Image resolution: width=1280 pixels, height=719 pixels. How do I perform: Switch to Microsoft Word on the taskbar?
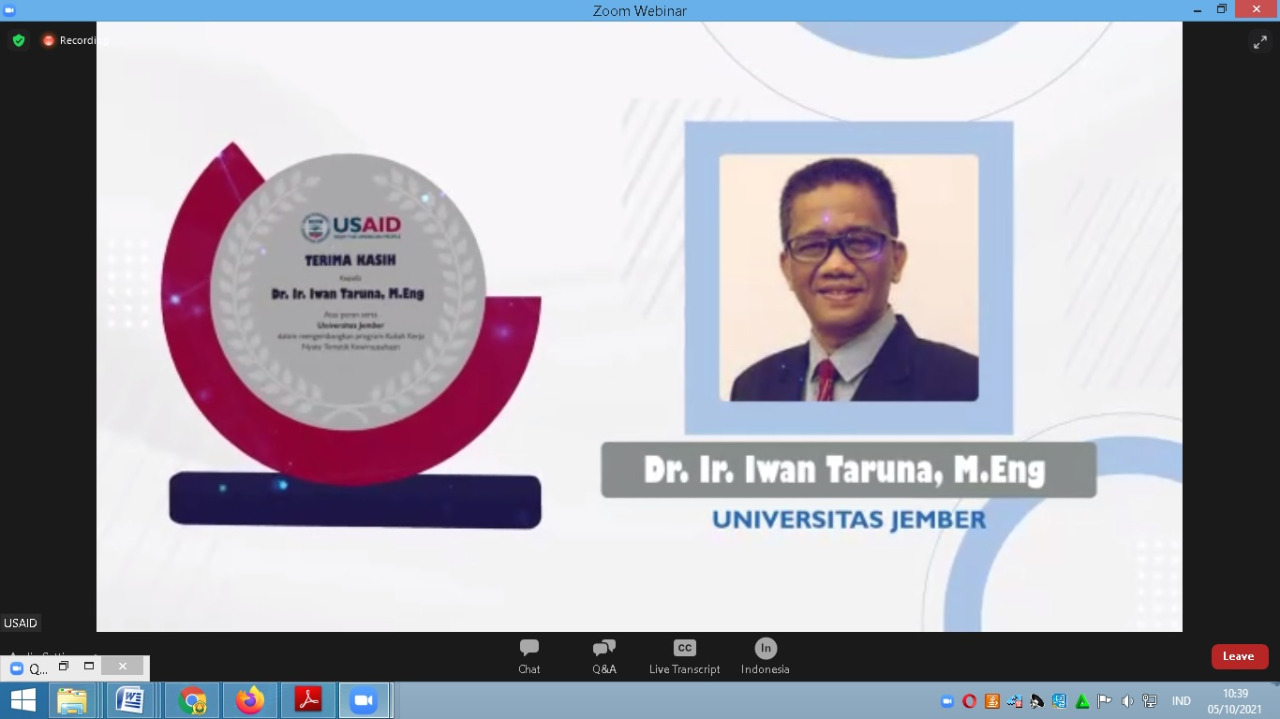(130, 700)
